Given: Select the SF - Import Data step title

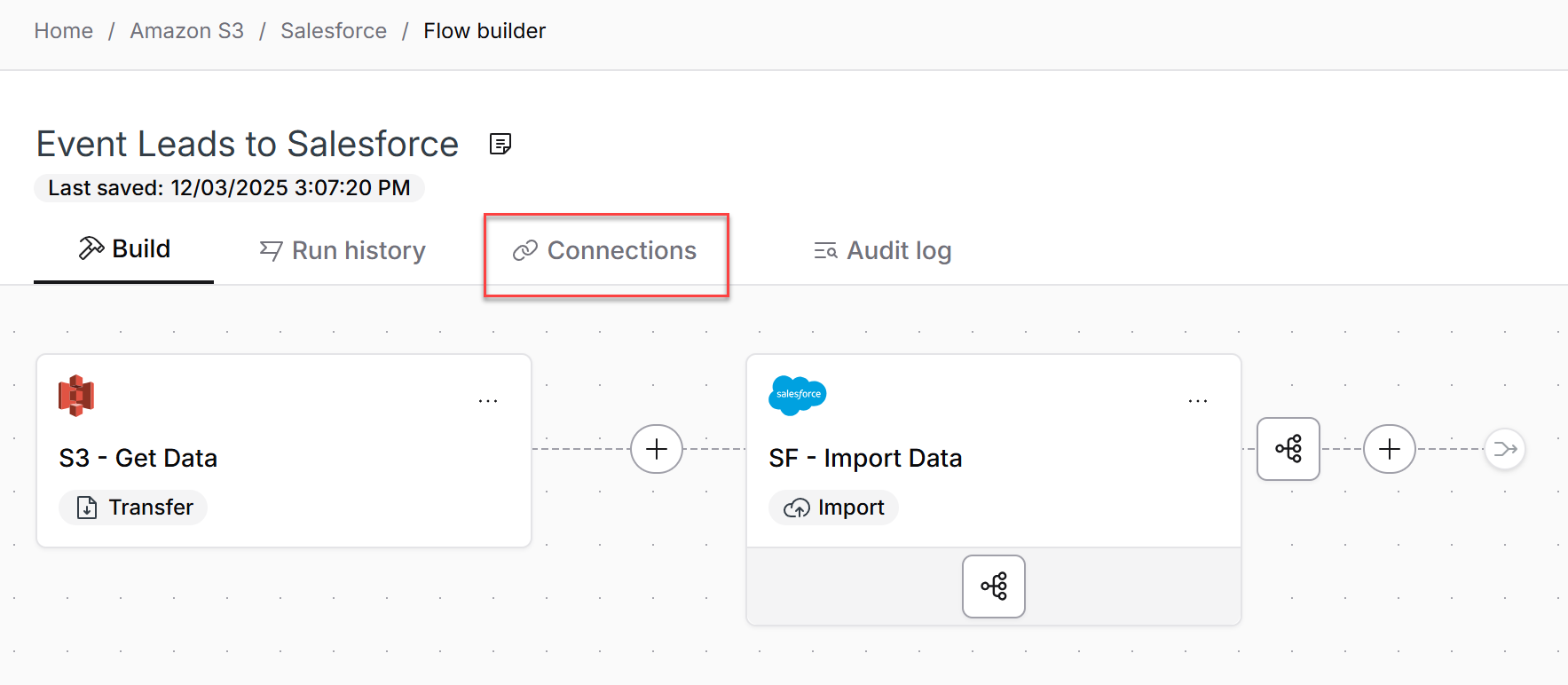Looking at the screenshot, I should pos(865,458).
